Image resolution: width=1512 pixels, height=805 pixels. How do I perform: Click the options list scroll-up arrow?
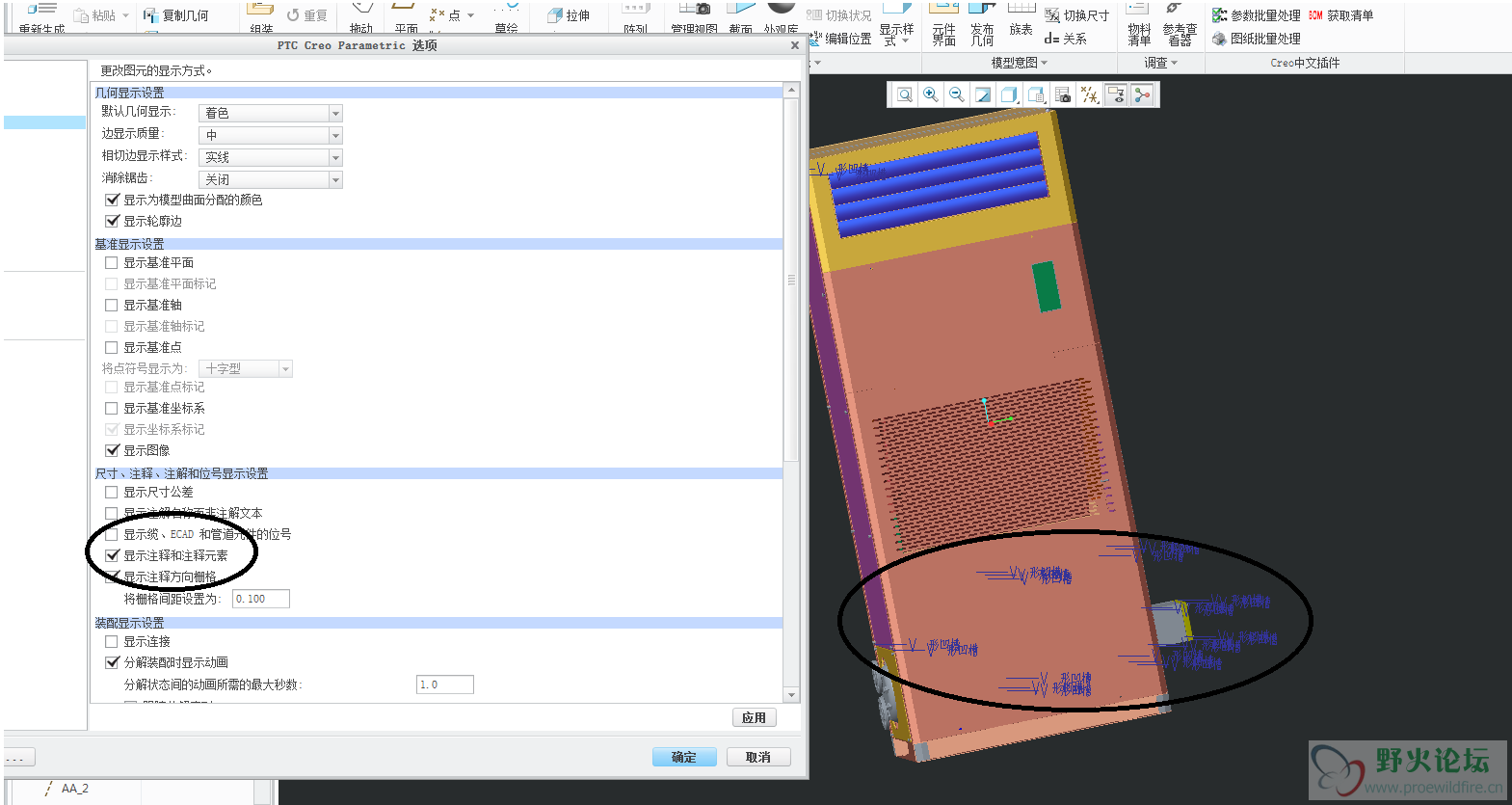[x=792, y=91]
